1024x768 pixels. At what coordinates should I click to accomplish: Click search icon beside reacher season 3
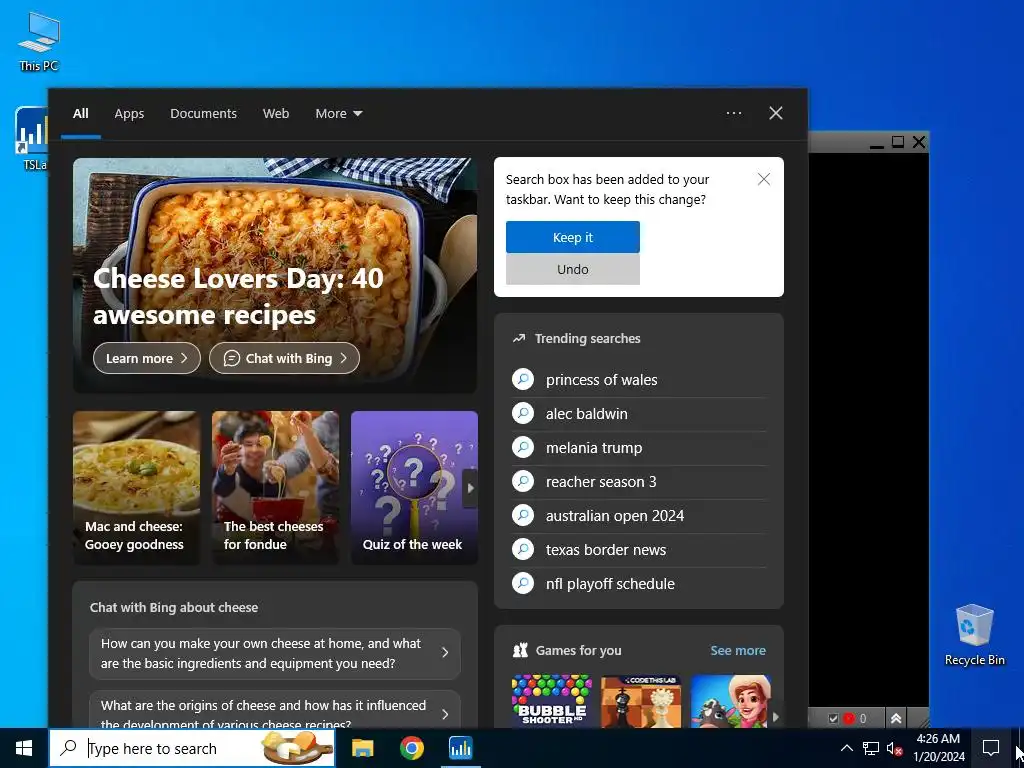point(523,481)
